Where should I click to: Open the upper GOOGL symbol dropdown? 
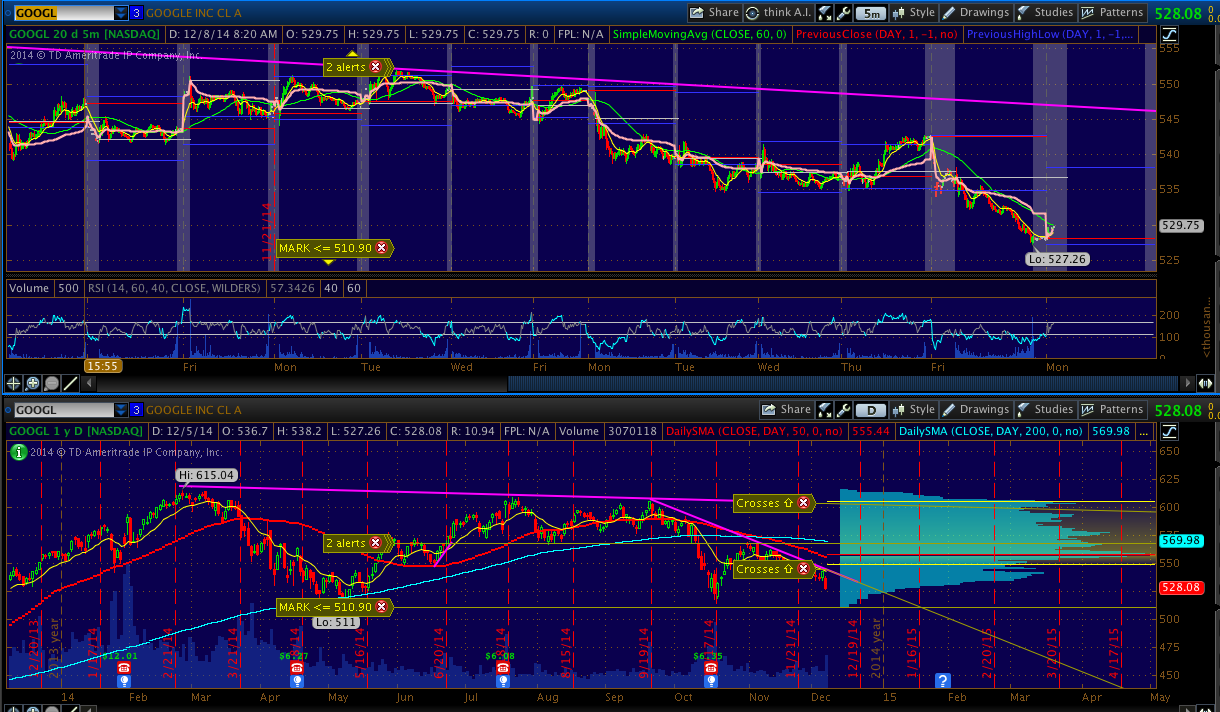coord(121,13)
